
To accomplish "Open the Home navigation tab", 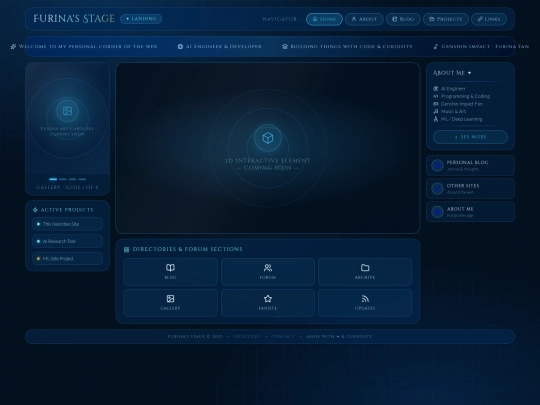I will pos(324,19).
